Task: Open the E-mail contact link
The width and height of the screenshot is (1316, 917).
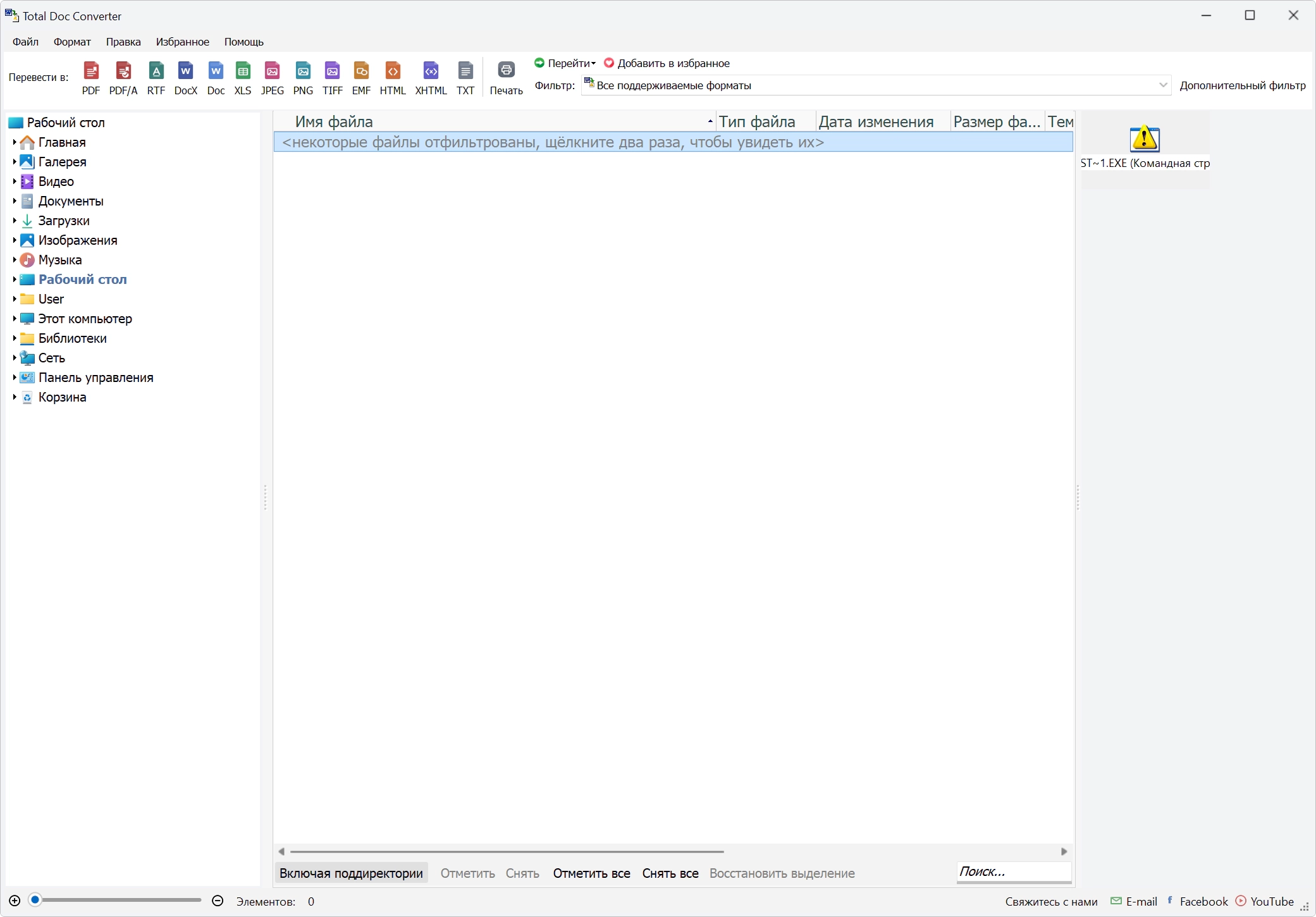Action: [1135, 901]
